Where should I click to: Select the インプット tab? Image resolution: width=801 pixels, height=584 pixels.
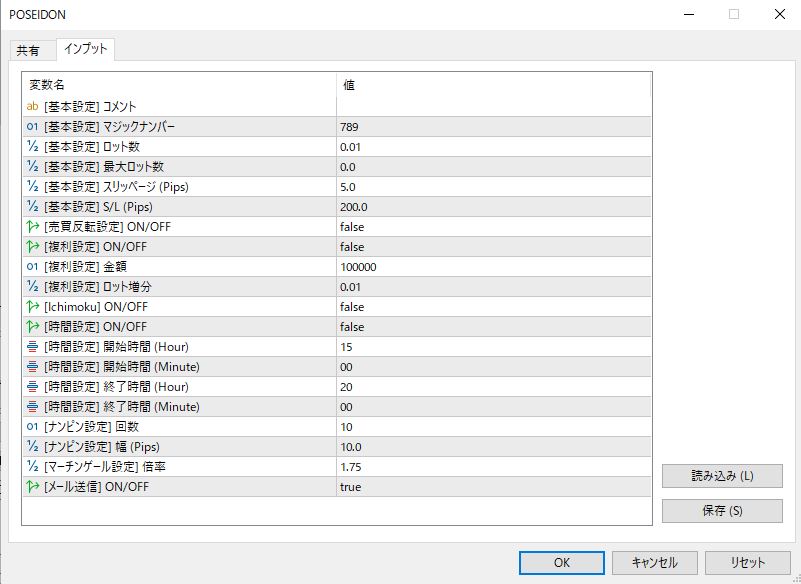[x=85, y=49]
